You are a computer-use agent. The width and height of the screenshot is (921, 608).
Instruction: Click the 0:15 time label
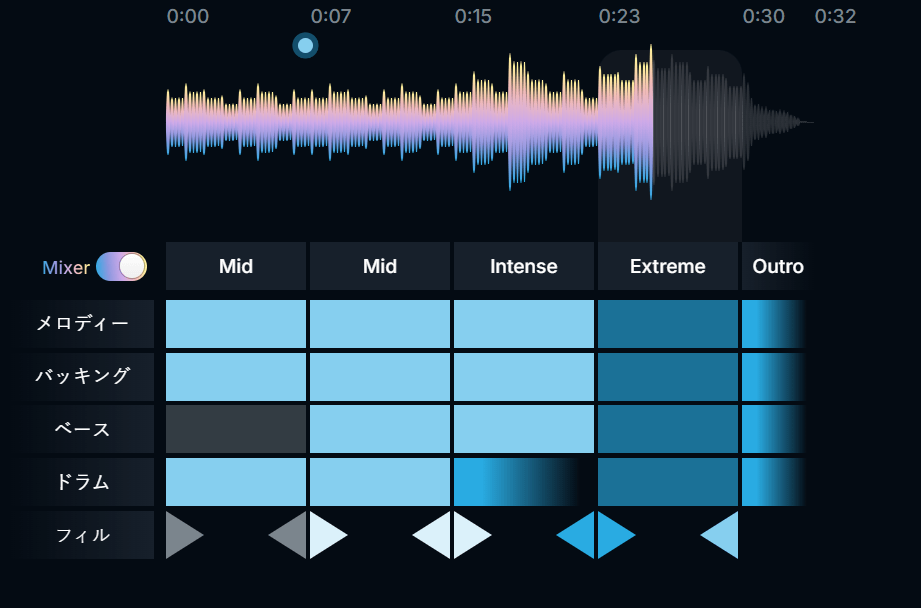click(473, 16)
